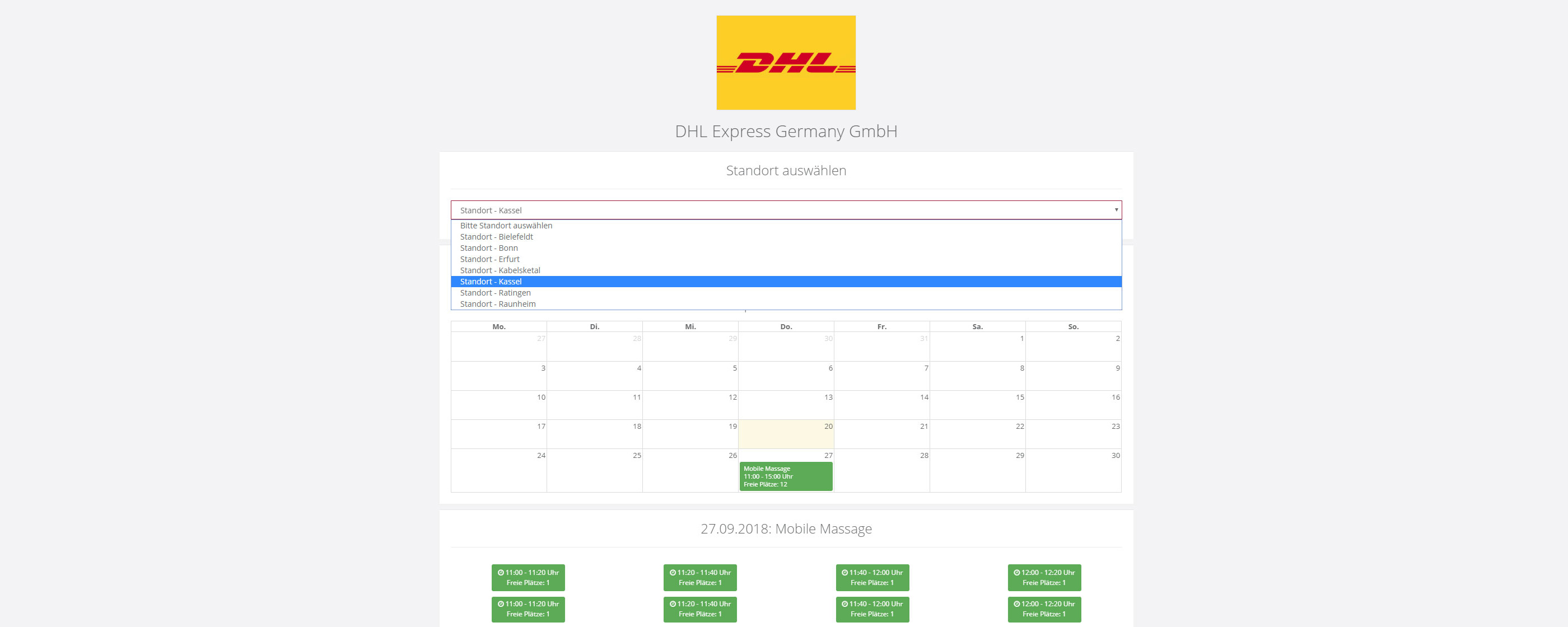This screenshot has height=627, width=1568.
Task: Click calendar day 1 under Sa.
Action: (x=978, y=347)
